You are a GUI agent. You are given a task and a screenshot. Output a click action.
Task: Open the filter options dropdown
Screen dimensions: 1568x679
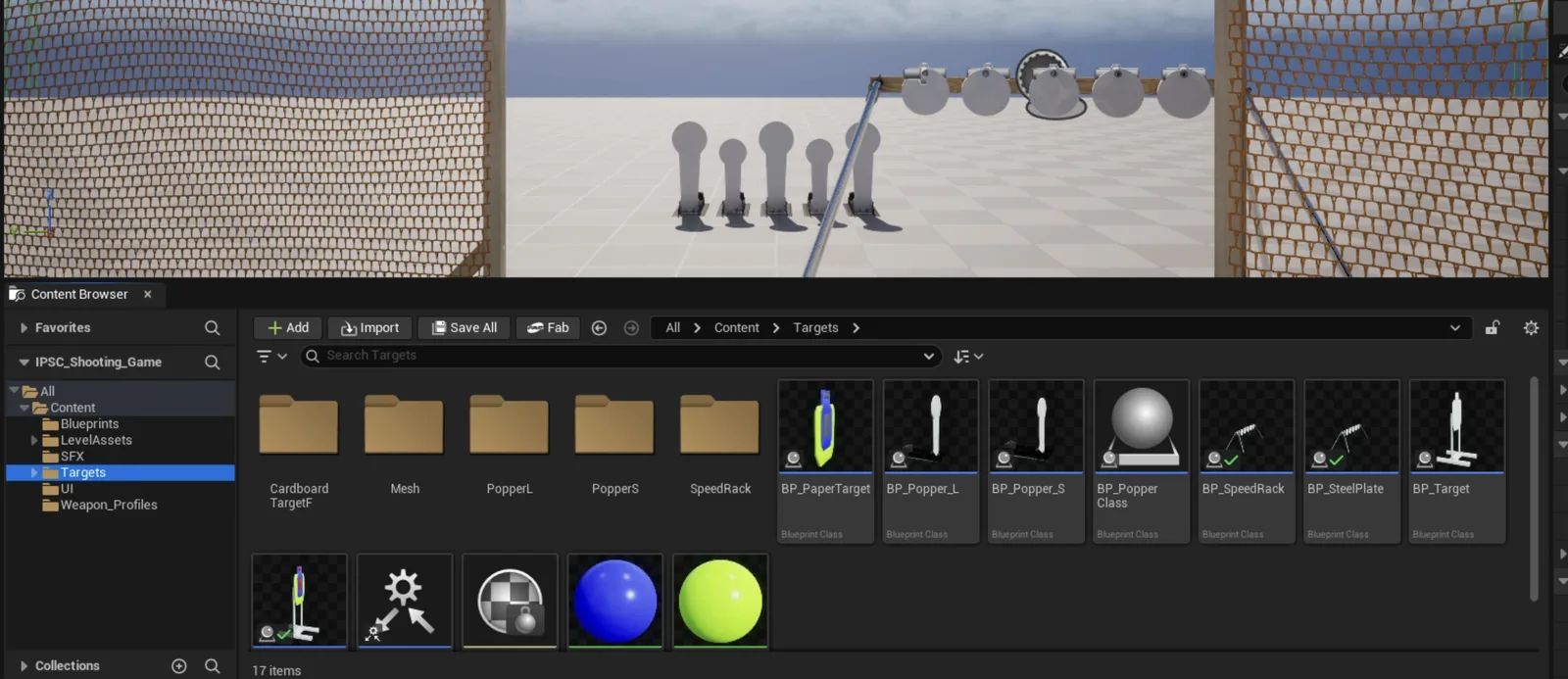[x=271, y=356]
